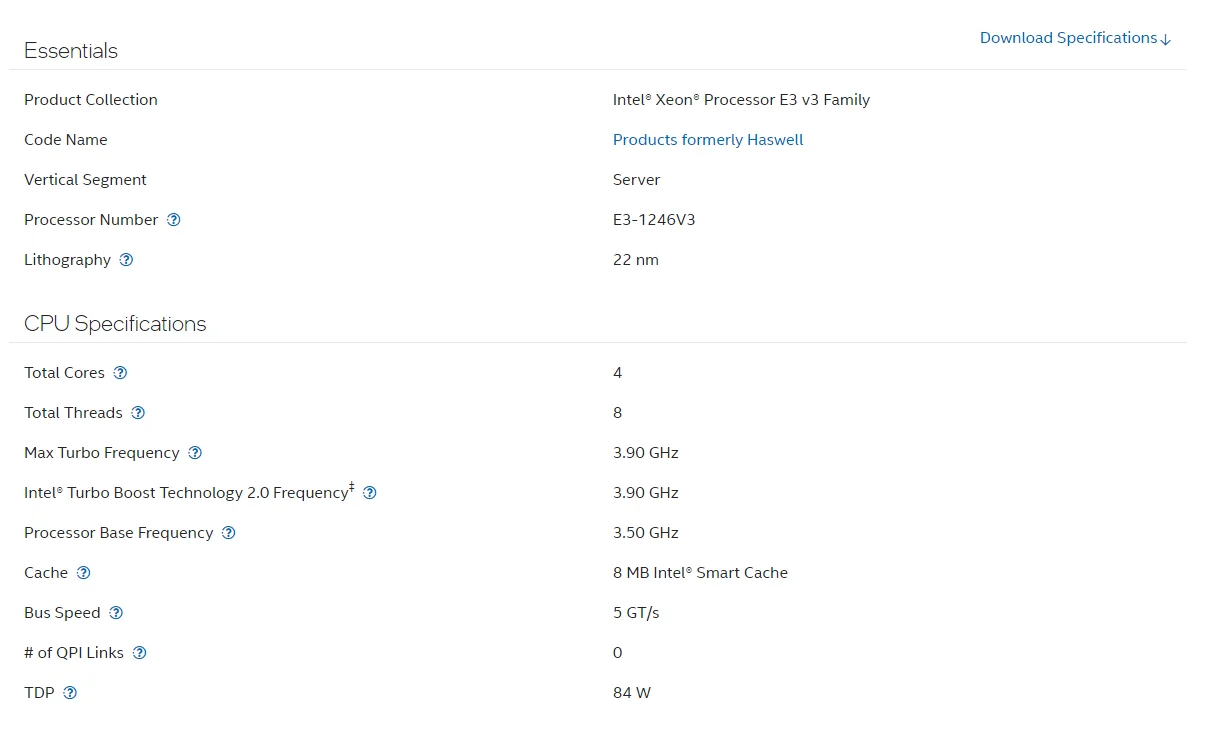Click help icon beside Bus Speed
1218x740 pixels.
point(116,613)
